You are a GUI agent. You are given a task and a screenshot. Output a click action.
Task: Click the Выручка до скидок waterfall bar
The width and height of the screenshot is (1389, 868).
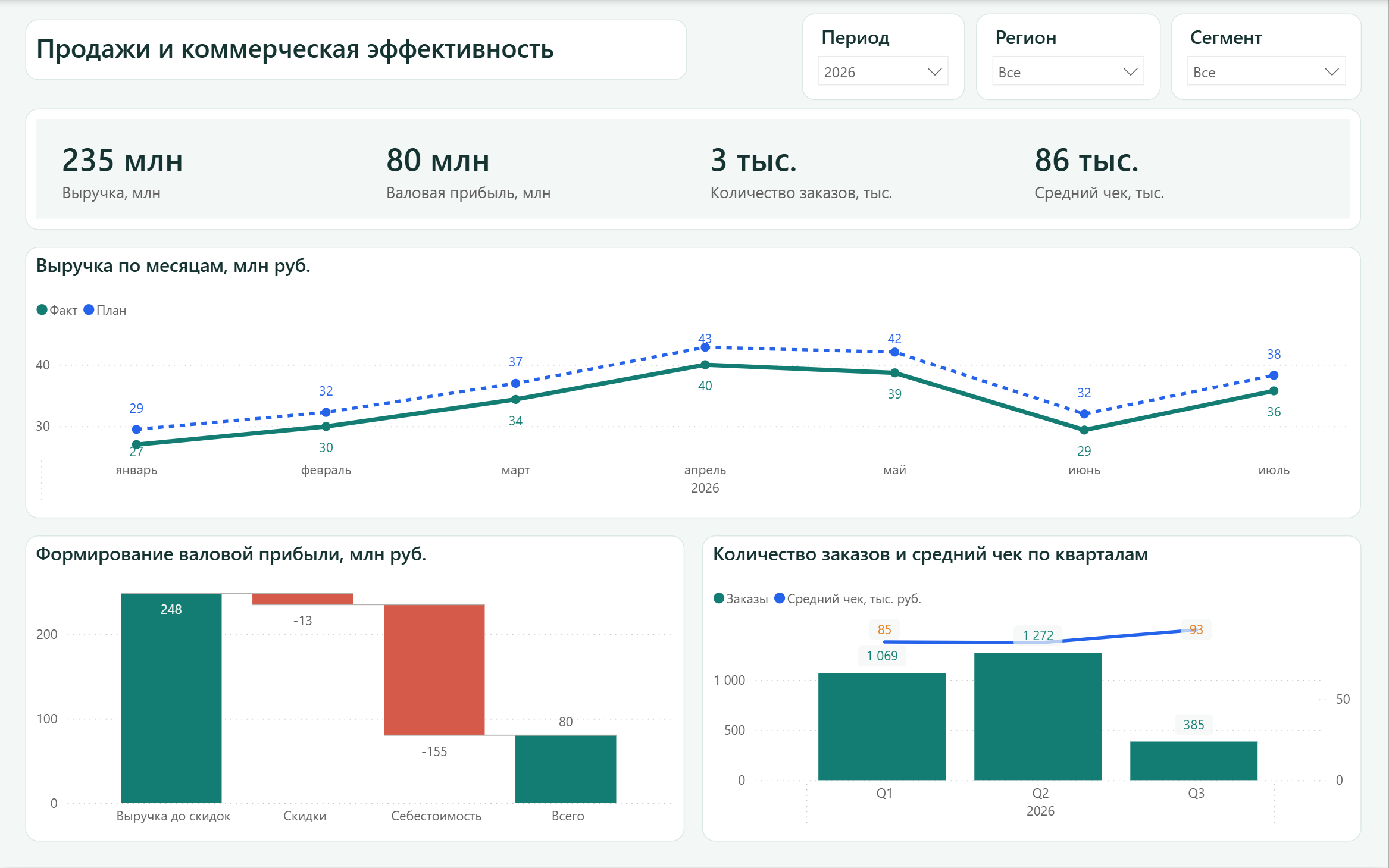[171, 698]
